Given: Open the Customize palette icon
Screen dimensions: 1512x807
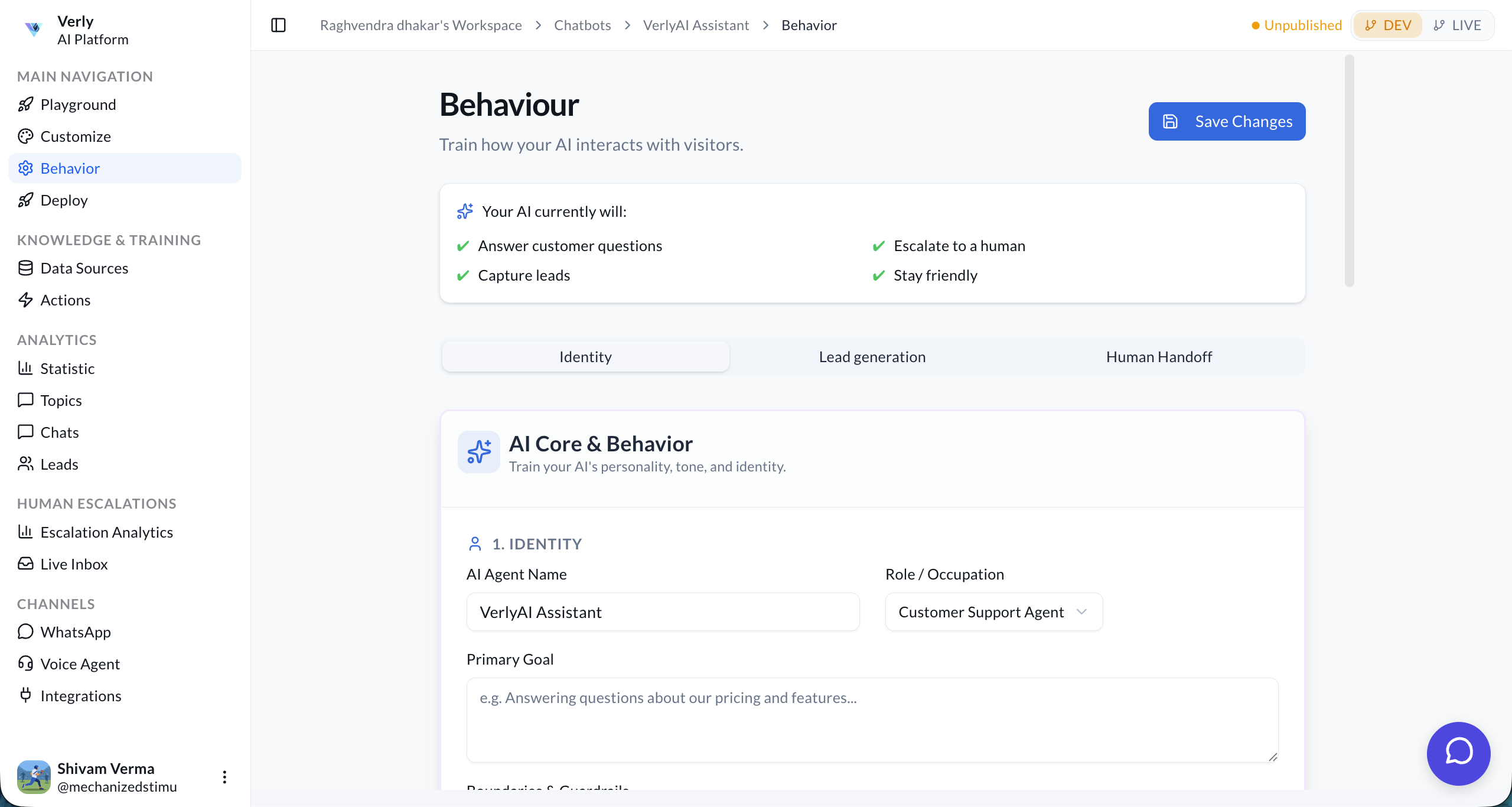Looking at the screenshot, I should [x=26, y=136].
